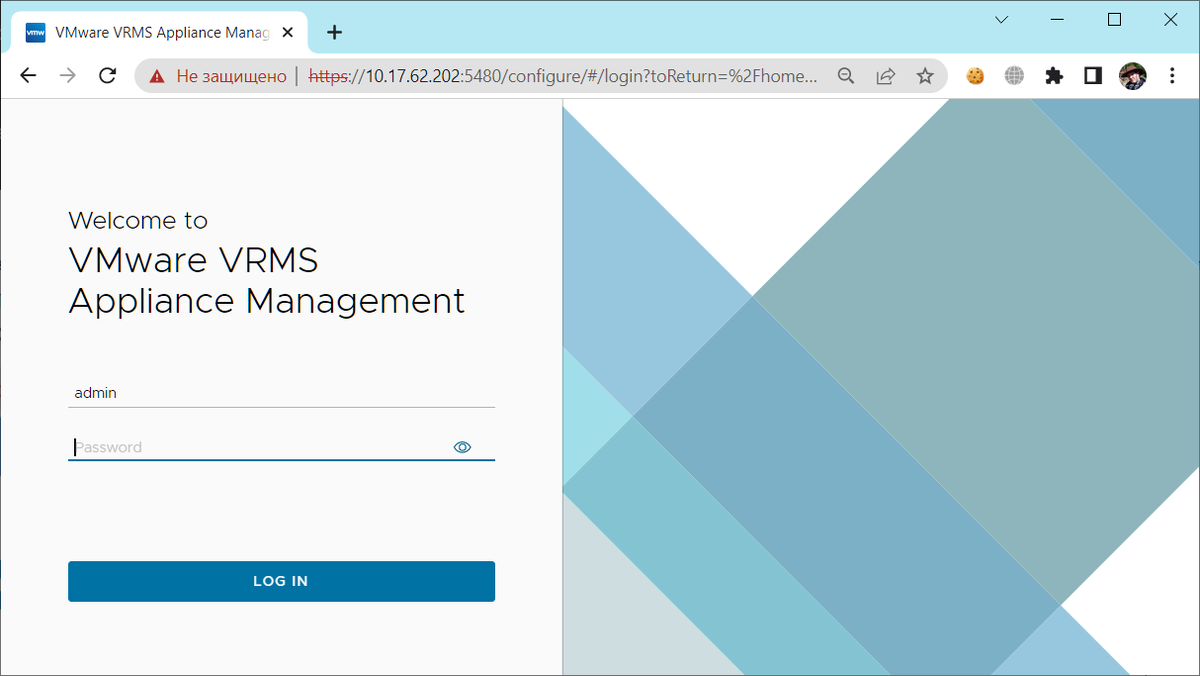Reload the page with the refresh control

tap(107, 75)
